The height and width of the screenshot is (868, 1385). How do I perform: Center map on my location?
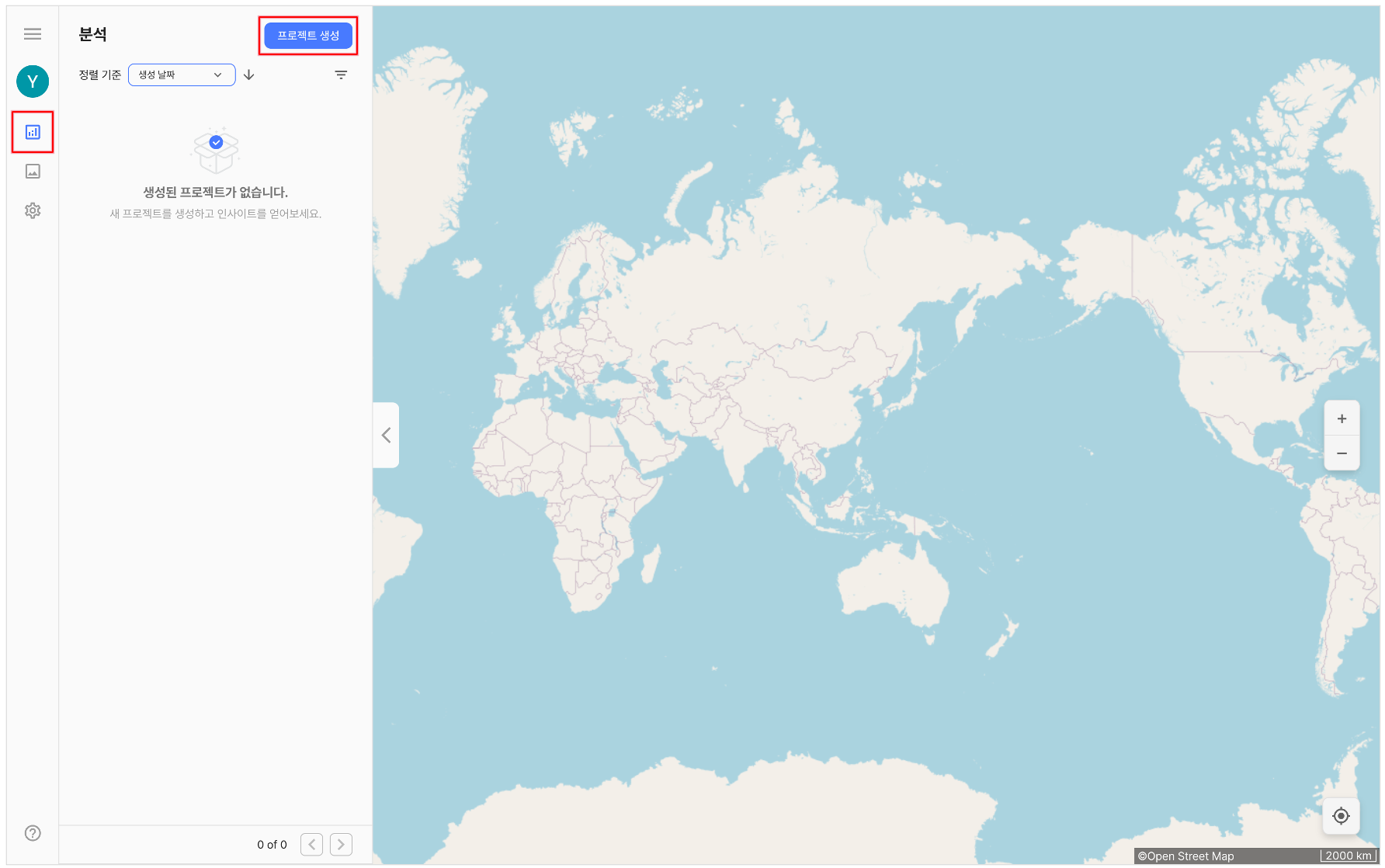coord(1341,816)
